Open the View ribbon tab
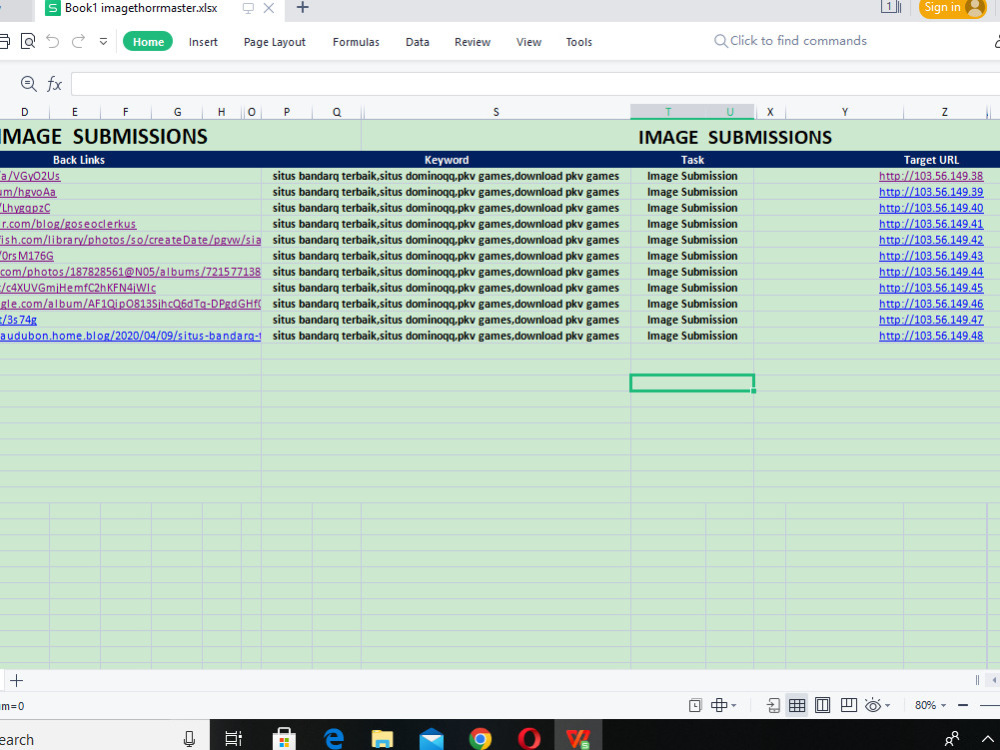The width and height of the screenshot is (1000, 750). pyautogui.click(x=529, y=42)
